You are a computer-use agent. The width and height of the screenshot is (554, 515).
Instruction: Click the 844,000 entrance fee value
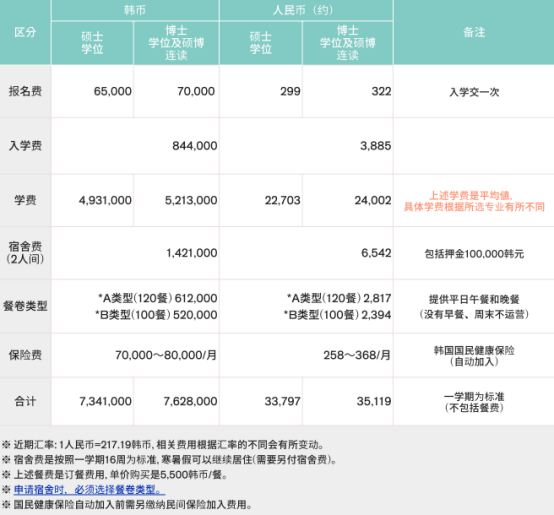point(195,146)
